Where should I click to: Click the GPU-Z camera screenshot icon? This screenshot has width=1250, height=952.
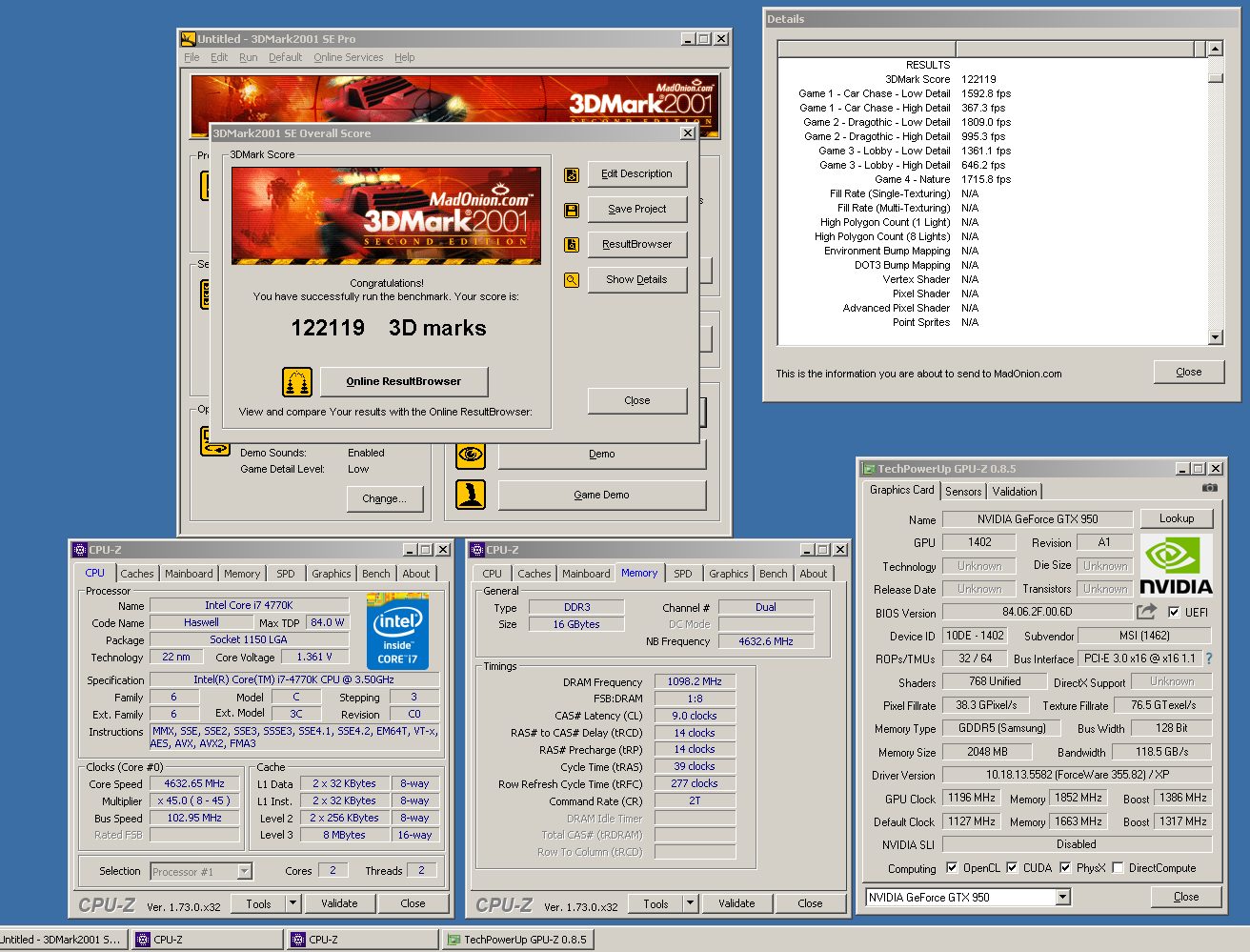(x=1209, y=488)
